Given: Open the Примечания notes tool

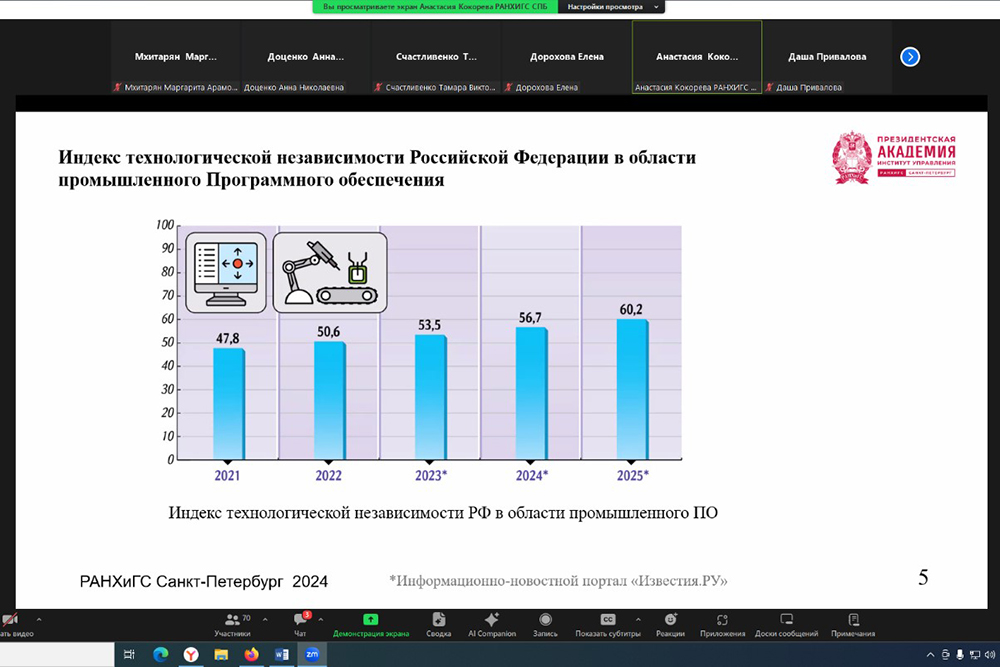Looking at the screenshot, I should (x=853, y=625).
